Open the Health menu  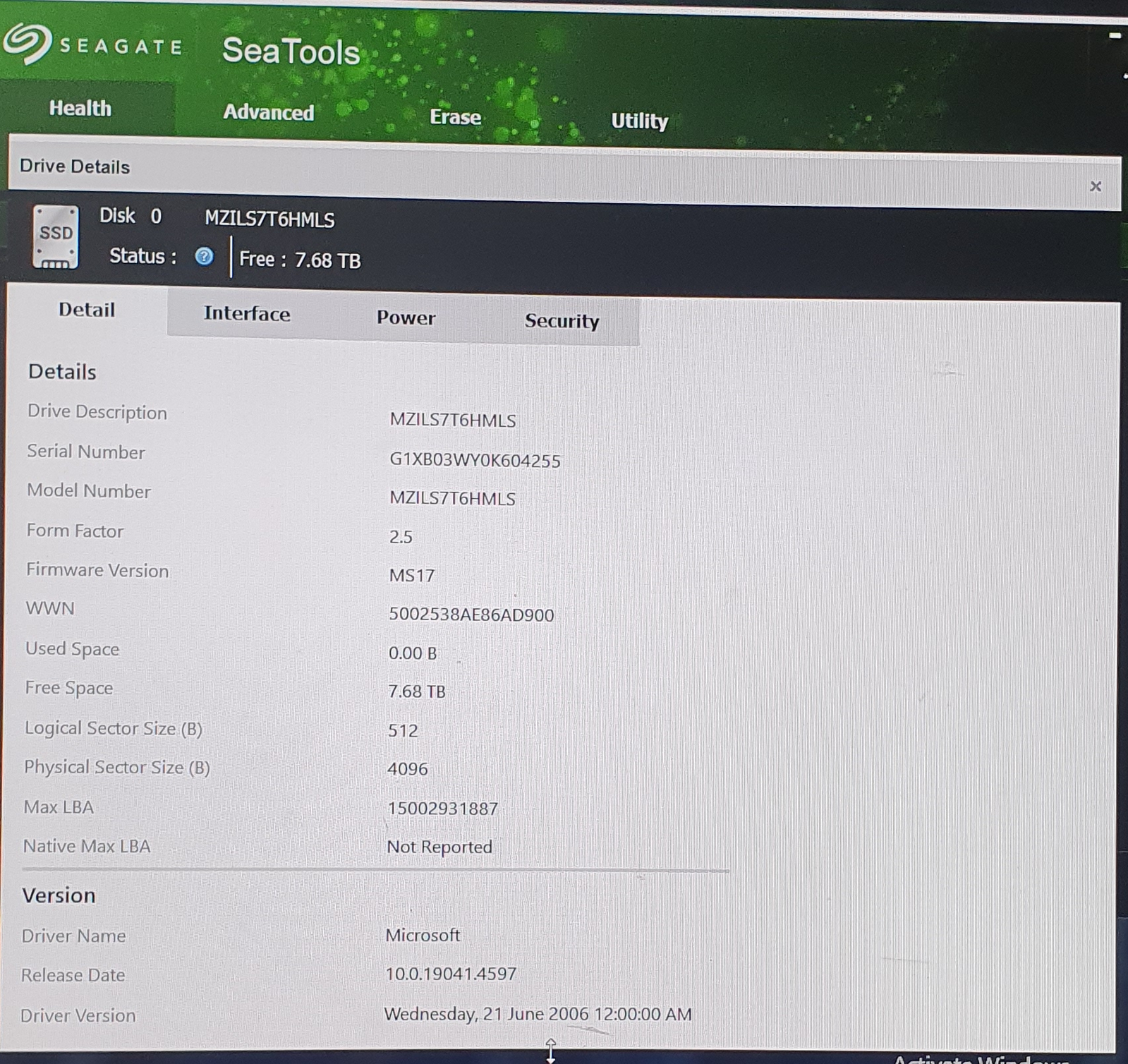coord(80,109)
